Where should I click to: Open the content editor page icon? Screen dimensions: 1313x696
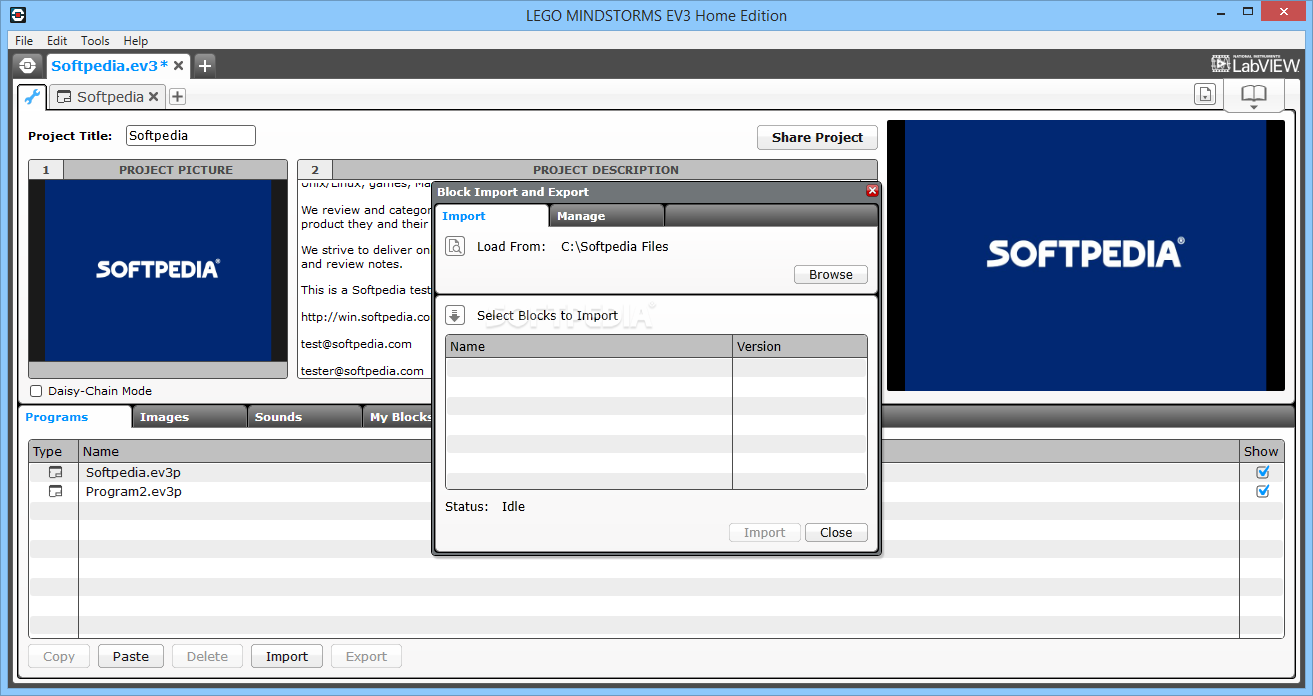(x=1206, y=94)
